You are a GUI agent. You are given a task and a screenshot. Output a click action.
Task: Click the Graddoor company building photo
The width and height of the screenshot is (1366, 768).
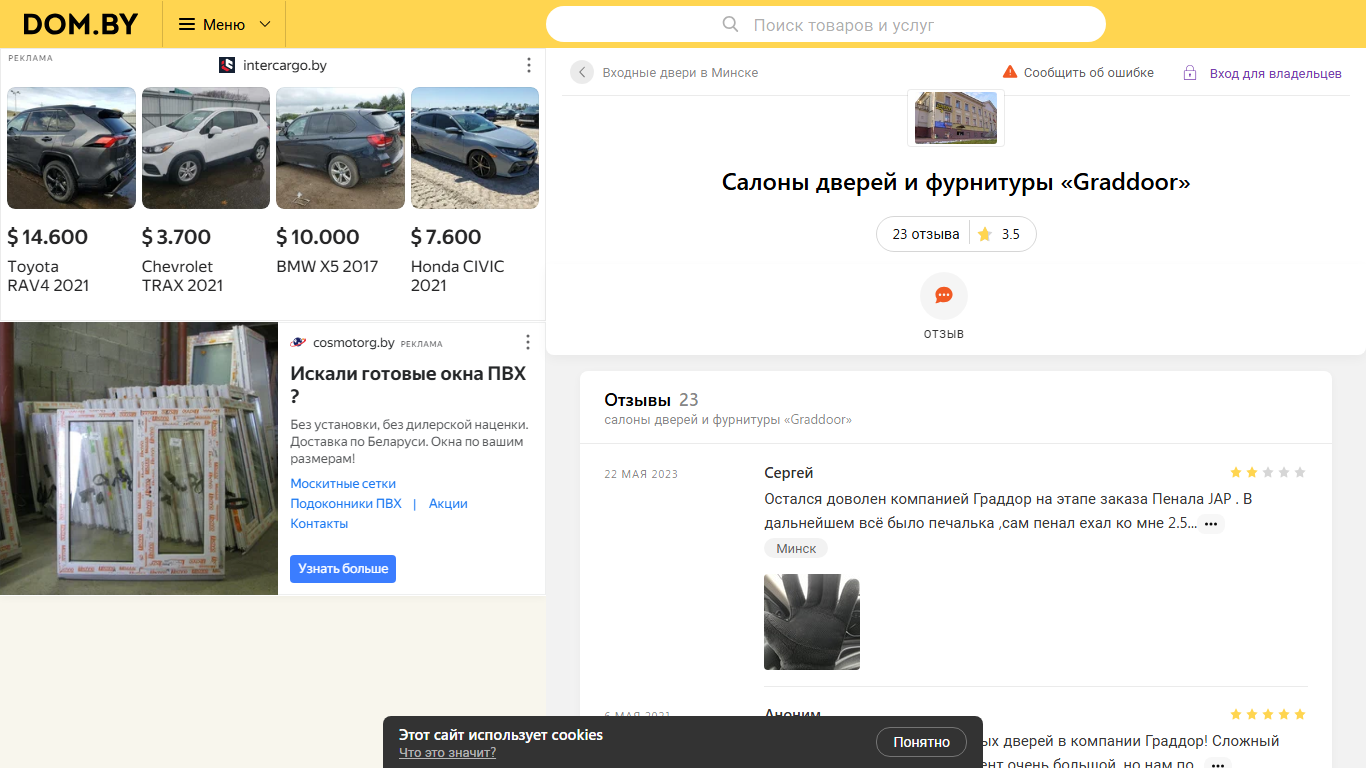(956, 118)
